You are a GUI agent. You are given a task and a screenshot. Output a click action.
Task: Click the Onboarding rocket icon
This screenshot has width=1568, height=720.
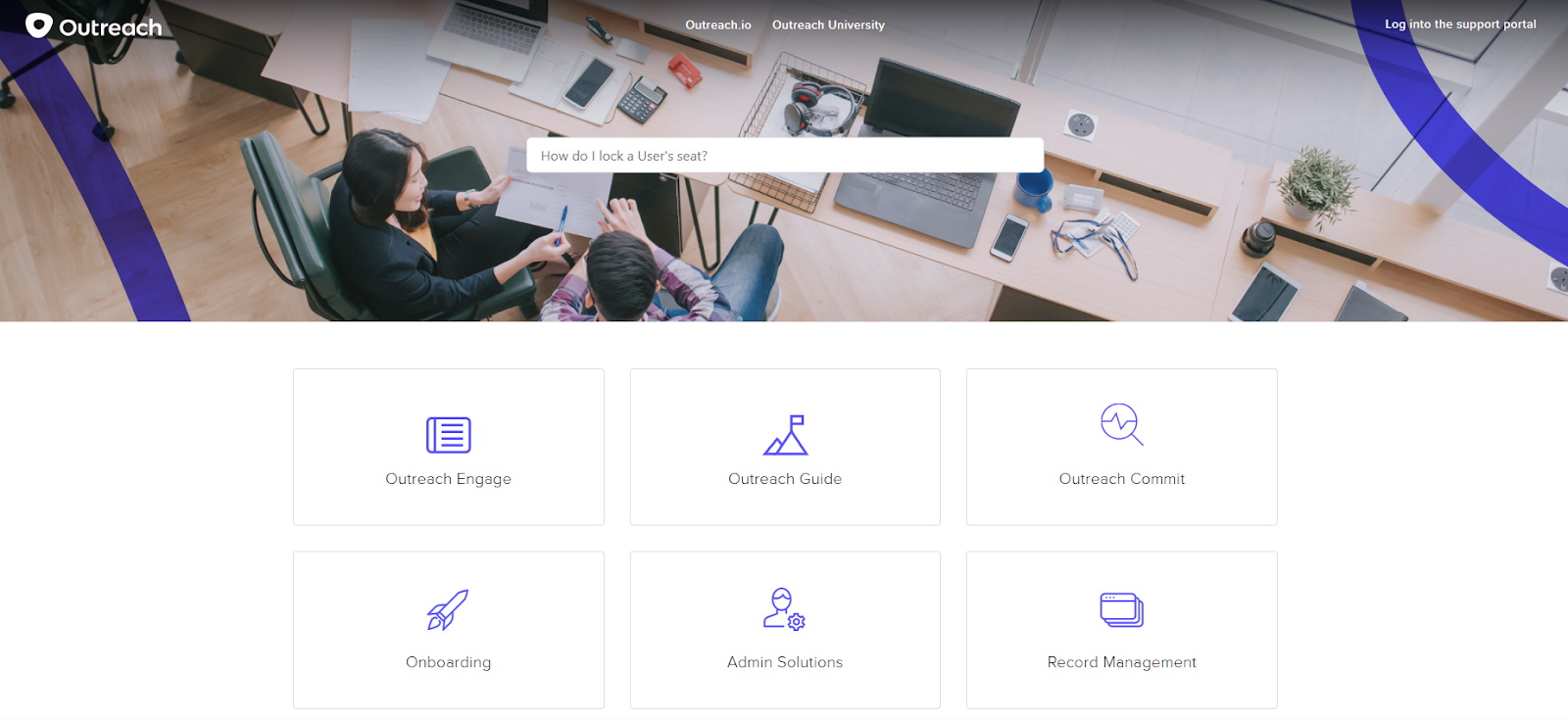448,609
